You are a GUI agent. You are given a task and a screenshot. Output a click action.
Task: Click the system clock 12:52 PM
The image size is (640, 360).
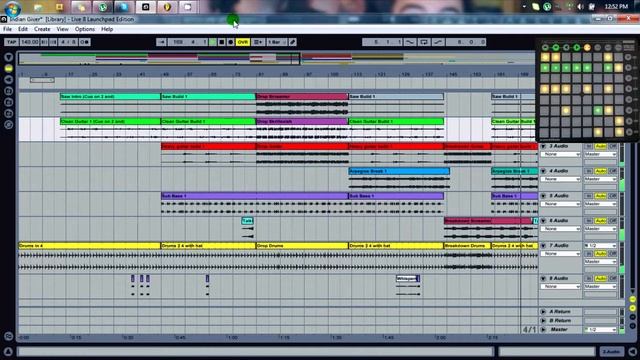point(616,7)
